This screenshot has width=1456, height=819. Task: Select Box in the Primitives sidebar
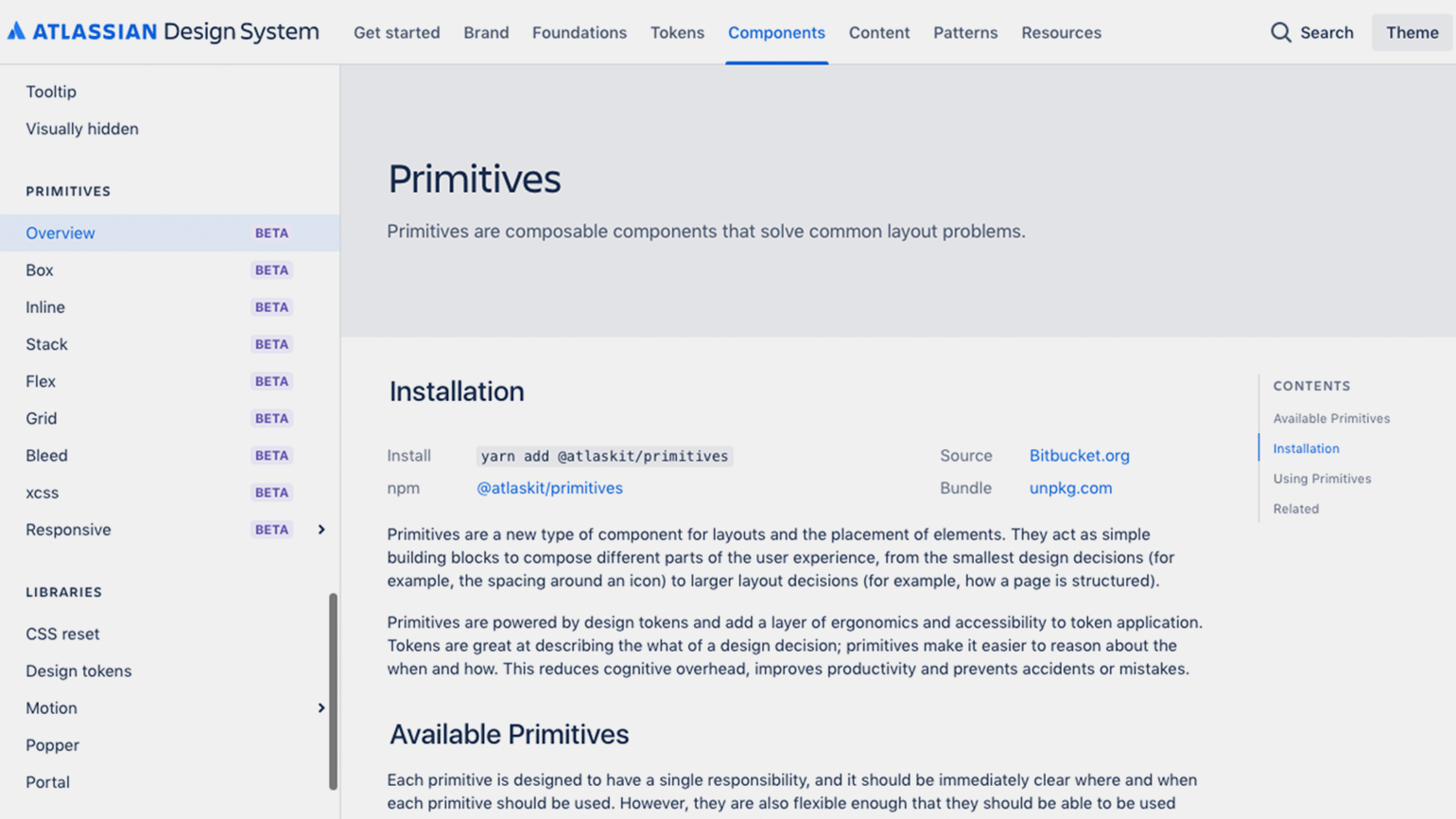pos(40,270)
